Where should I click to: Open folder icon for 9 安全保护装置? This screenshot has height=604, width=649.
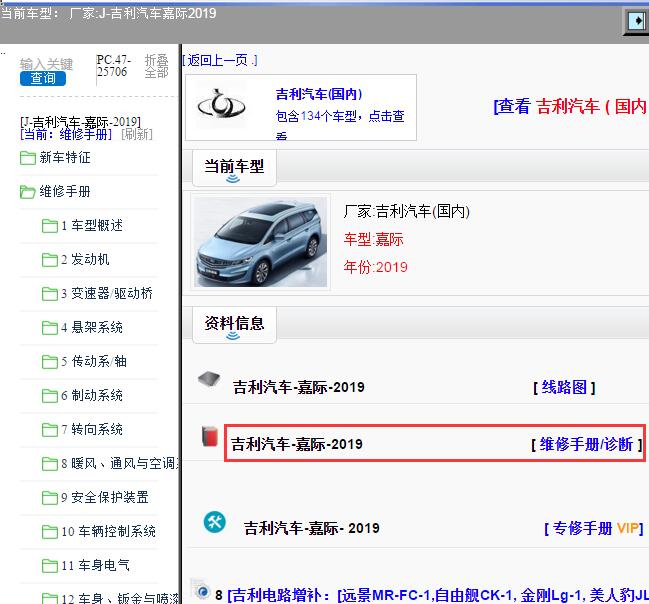[50, 497]
